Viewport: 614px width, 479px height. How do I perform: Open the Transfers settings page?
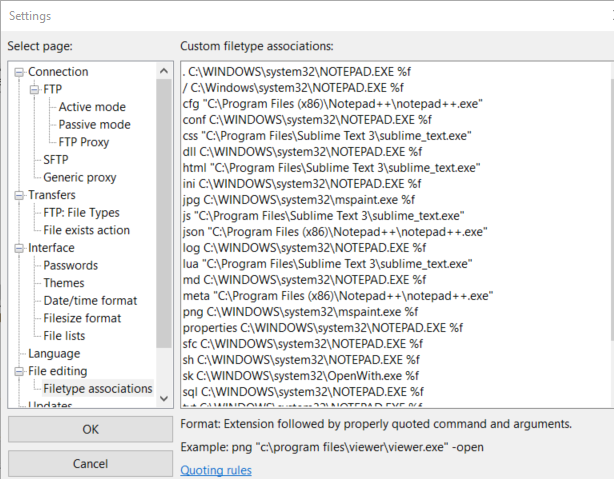(52, 195)
